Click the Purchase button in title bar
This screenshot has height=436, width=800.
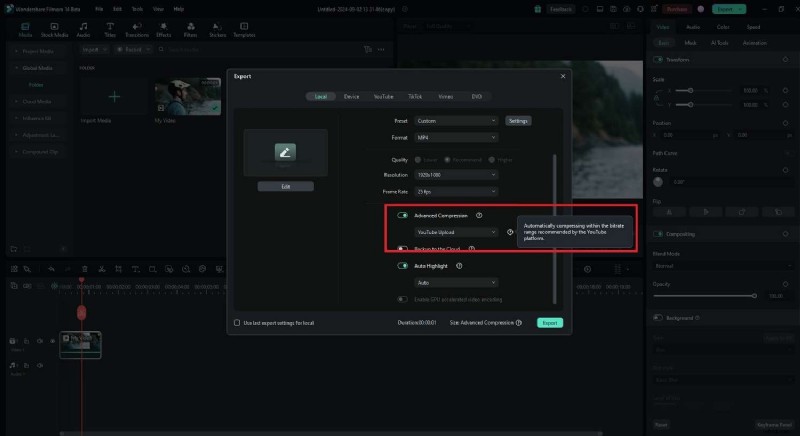[677, 9]
